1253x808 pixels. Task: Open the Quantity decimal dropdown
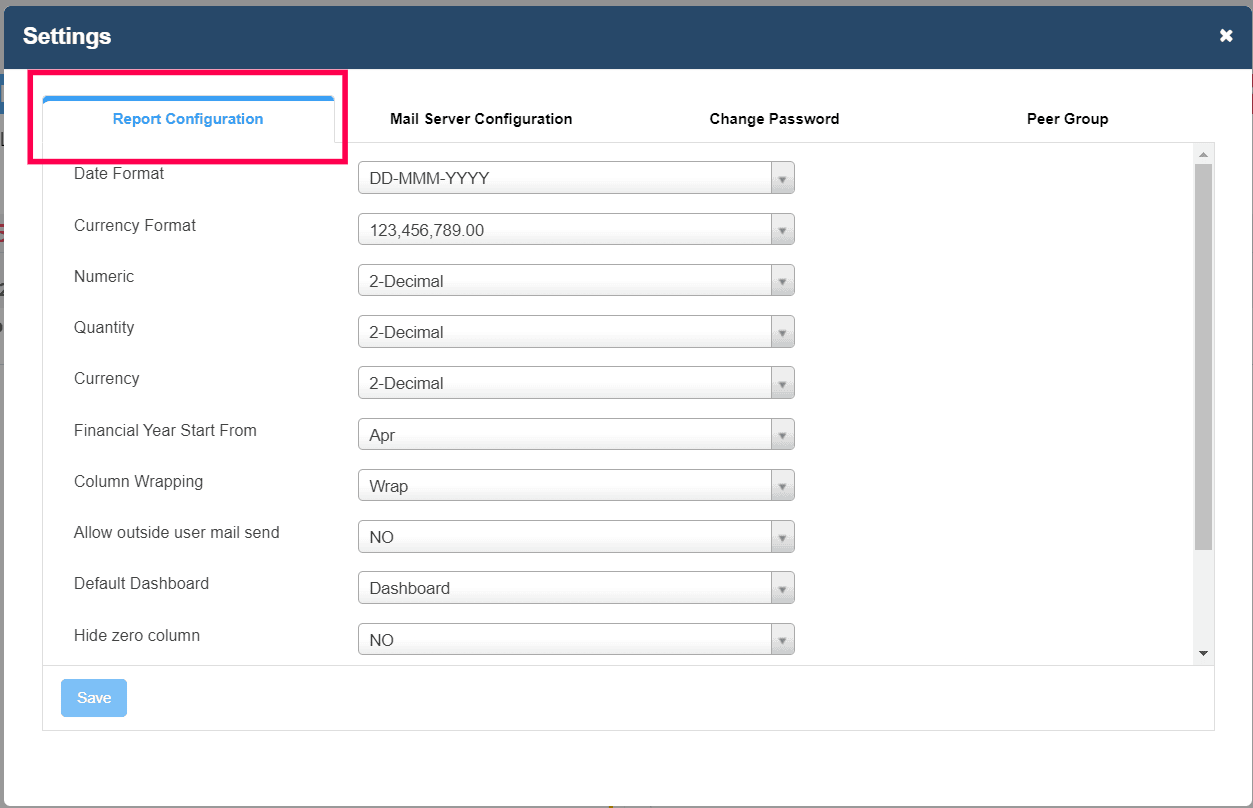(576, 332)
